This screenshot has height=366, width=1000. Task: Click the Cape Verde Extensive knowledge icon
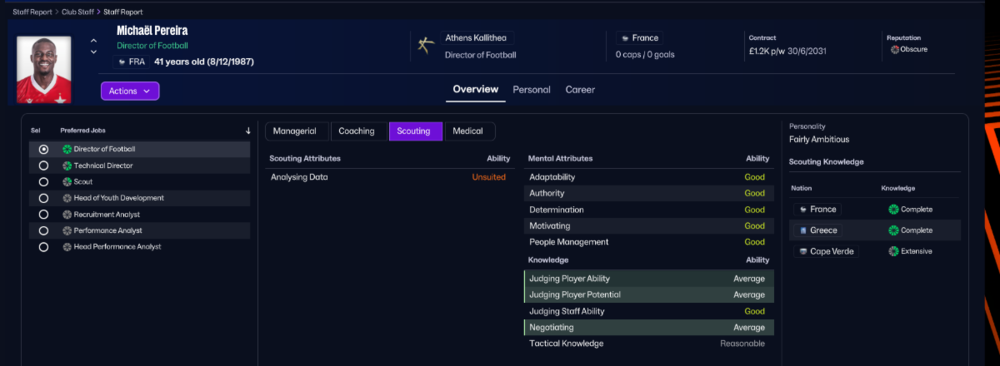pos(893,251)
